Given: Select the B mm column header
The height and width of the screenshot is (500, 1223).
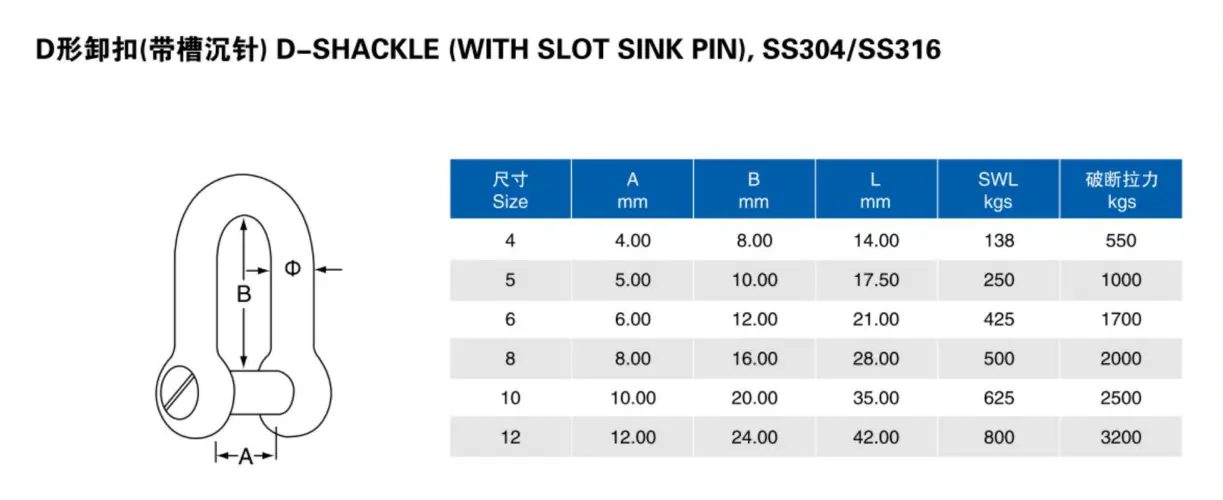Looking at the screenshot, I should (754, 190).
